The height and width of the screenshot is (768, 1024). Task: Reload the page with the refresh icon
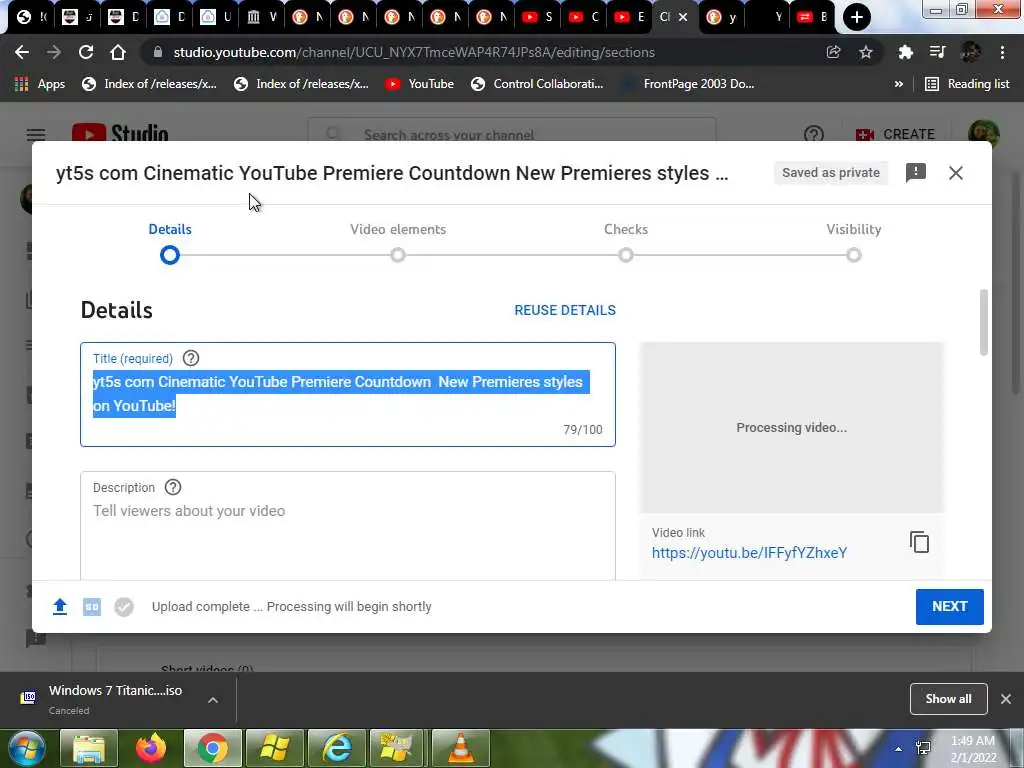[86, 52]
